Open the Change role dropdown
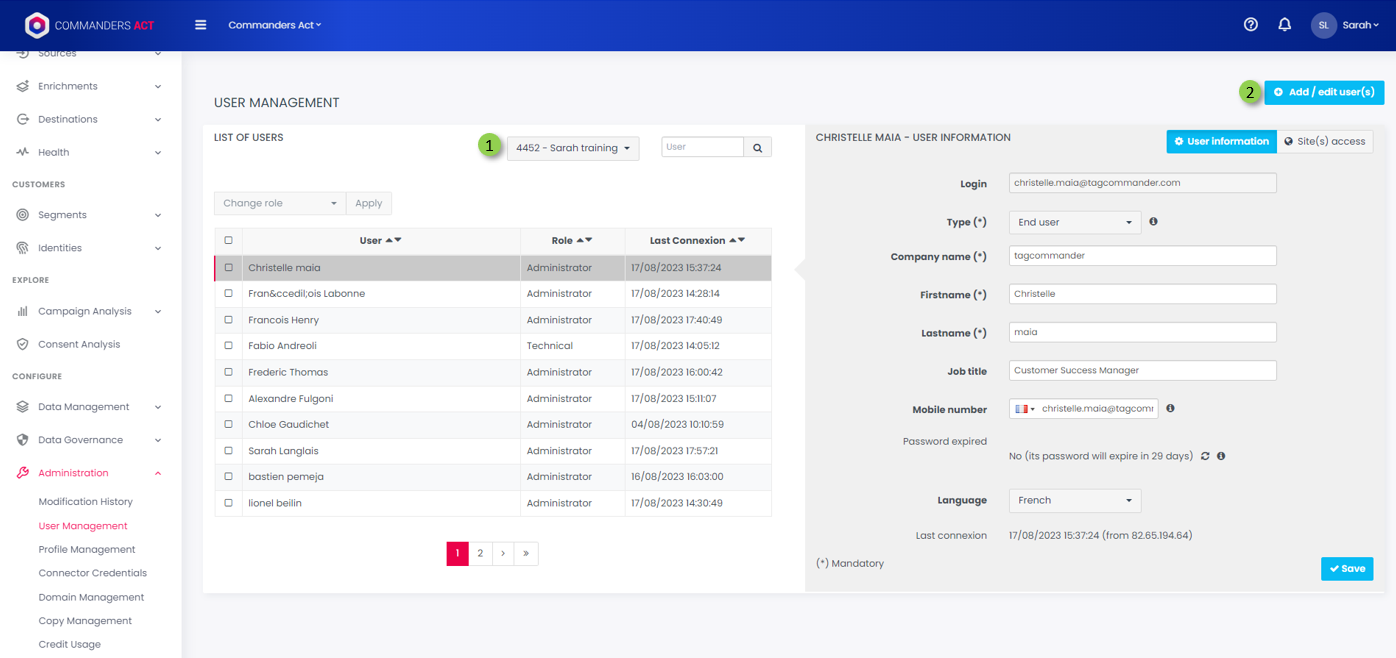This screenshot has height=658, width=1396. [x=279, y=203]
